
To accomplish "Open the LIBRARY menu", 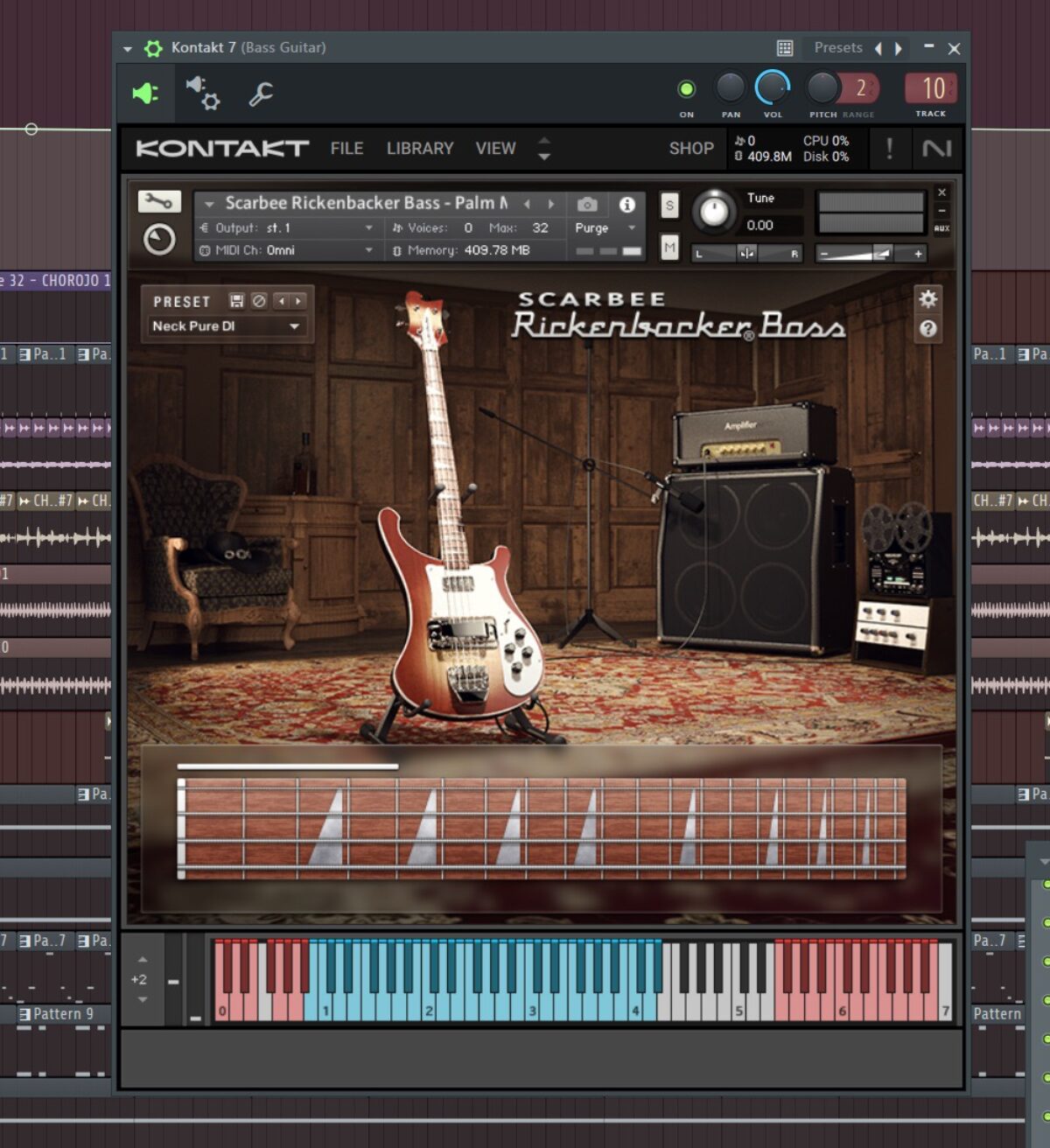I will (420, 149).
